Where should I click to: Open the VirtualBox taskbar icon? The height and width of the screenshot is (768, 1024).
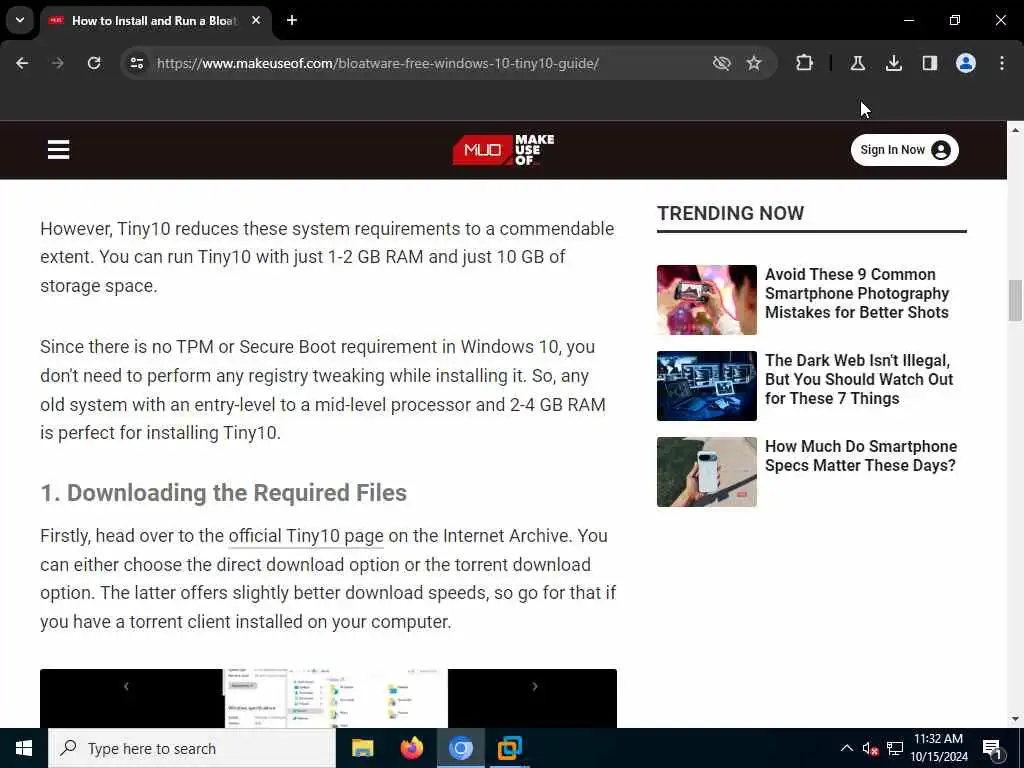509,748
